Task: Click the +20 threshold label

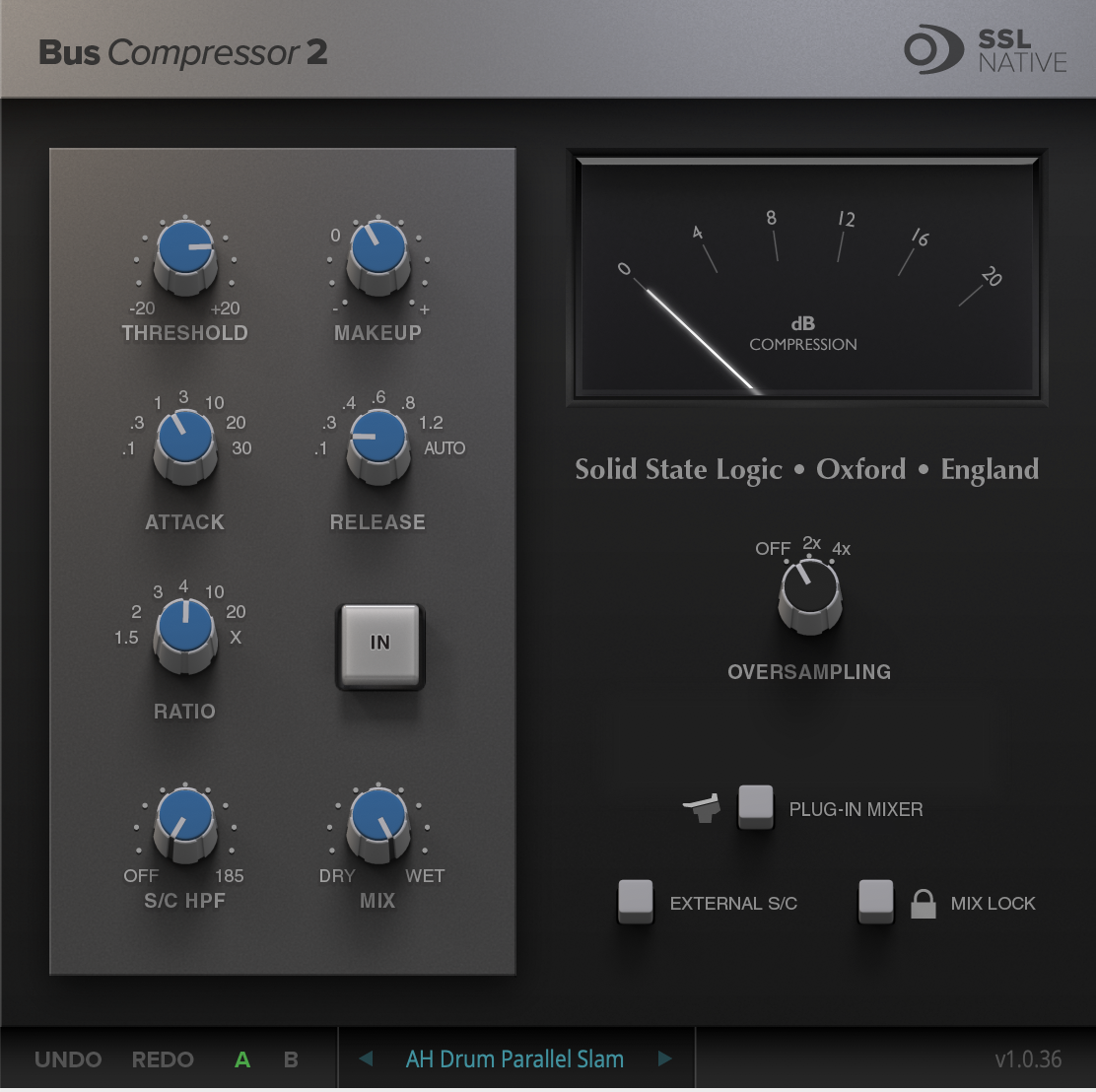Action: tap(225, 308)
